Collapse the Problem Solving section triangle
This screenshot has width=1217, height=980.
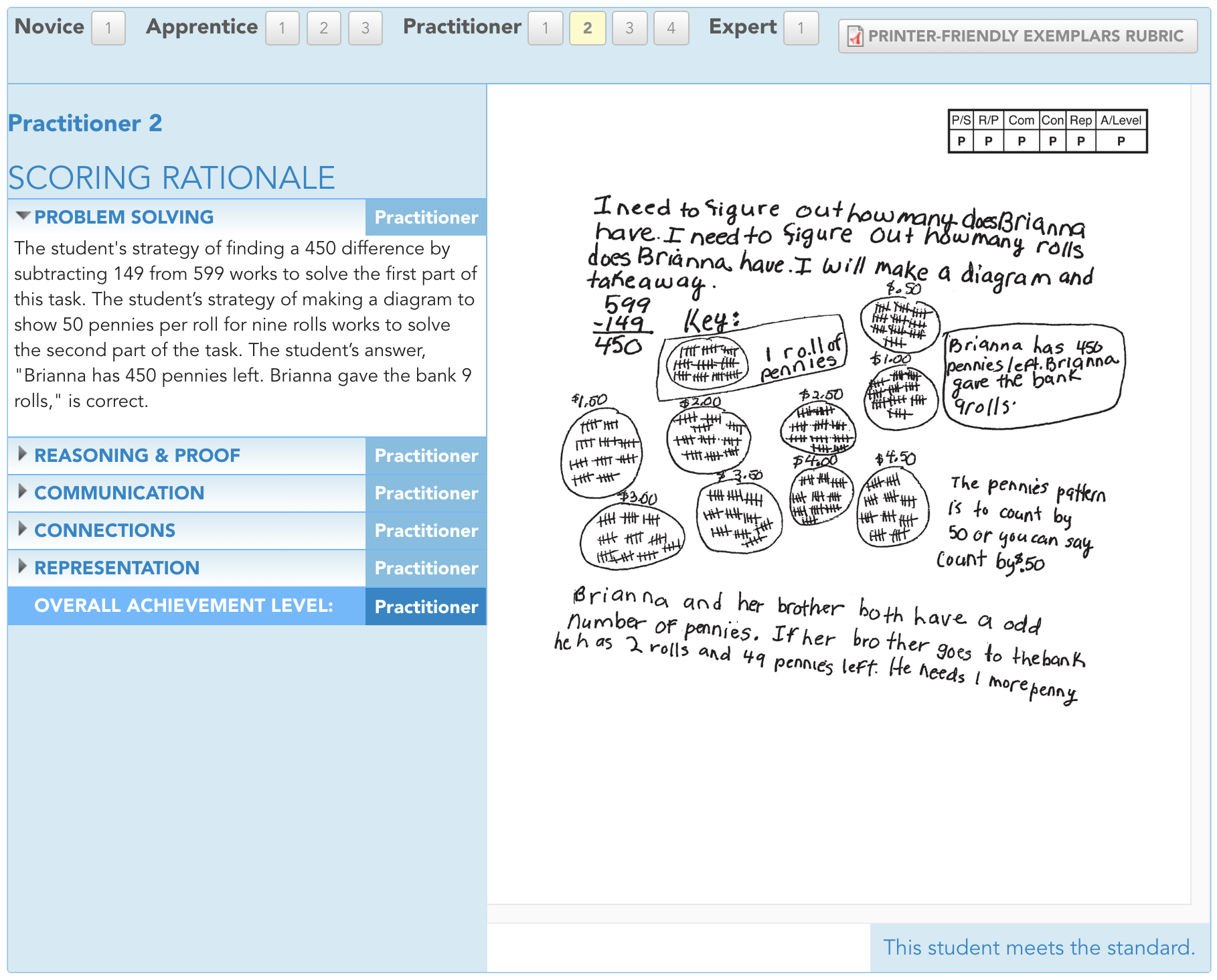(x=23, y=216)
